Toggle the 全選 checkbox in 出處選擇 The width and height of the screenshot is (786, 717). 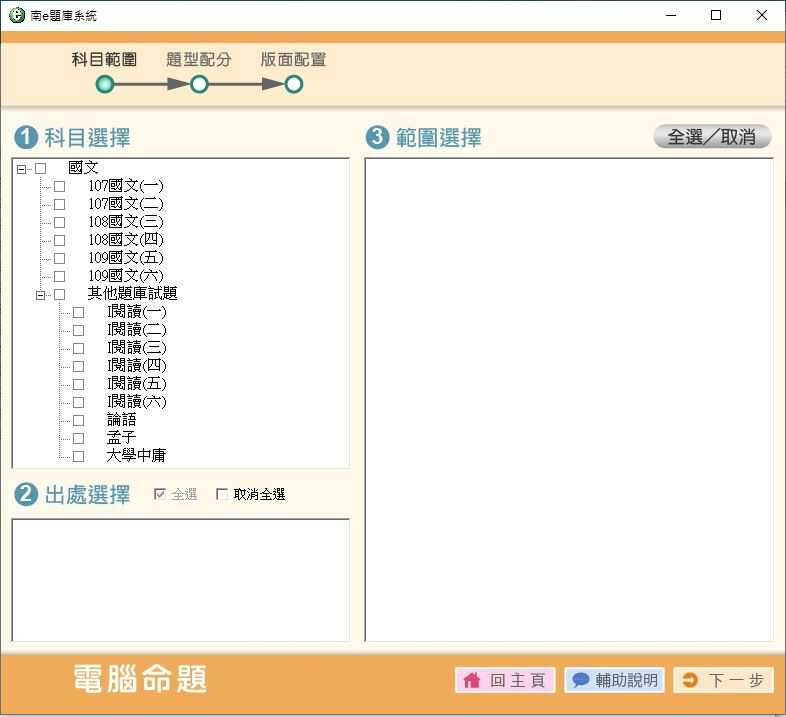pyautogui.click(x=159, y=494)
